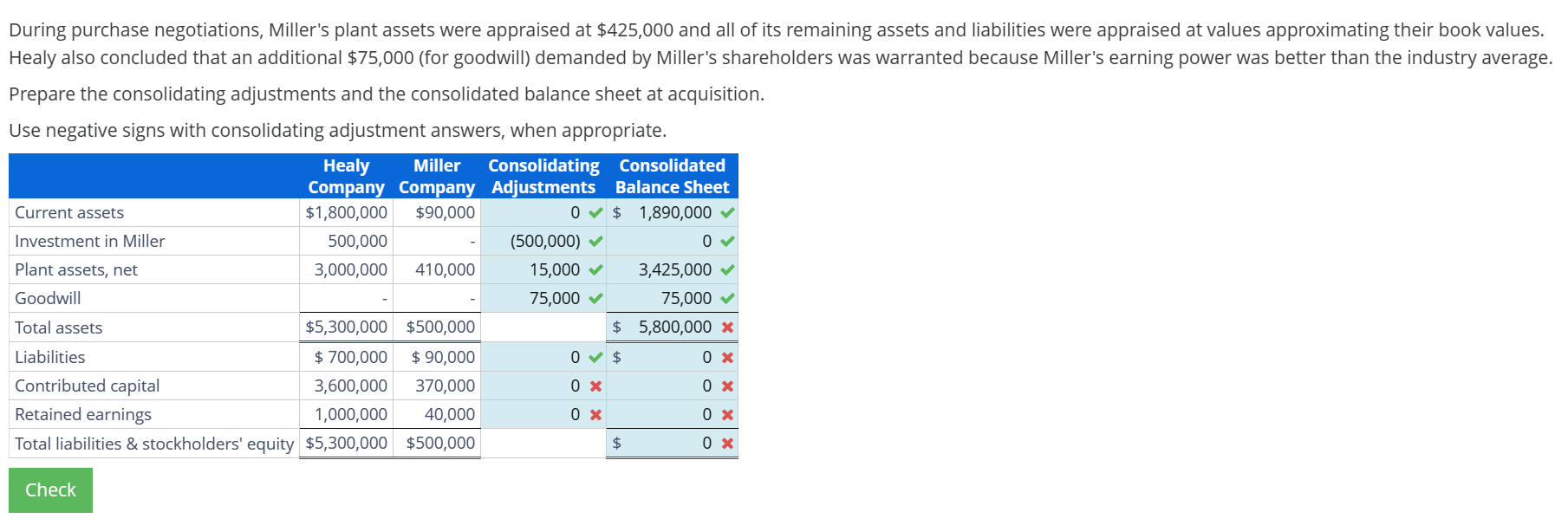
Task: Click the green checkmark beside Plant assets 15,000
Action: pos(594,269)
